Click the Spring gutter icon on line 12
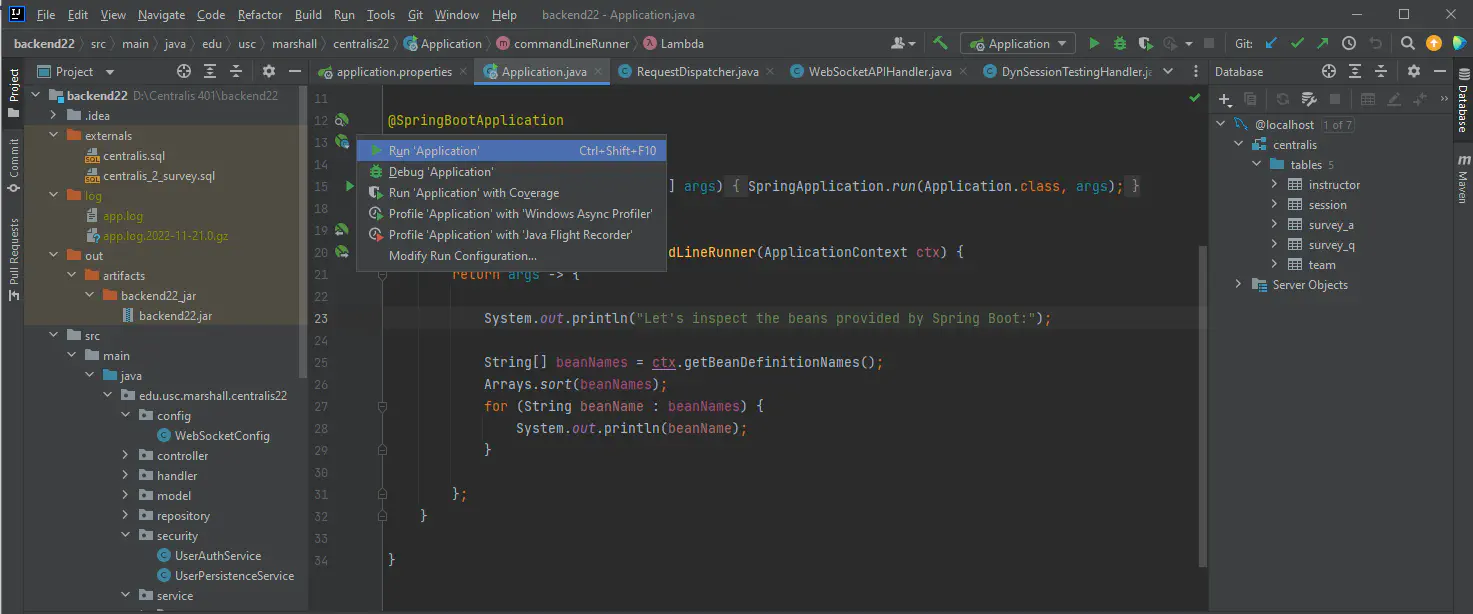The width and height of the screenshot is (1473, 614). (342, 120)
